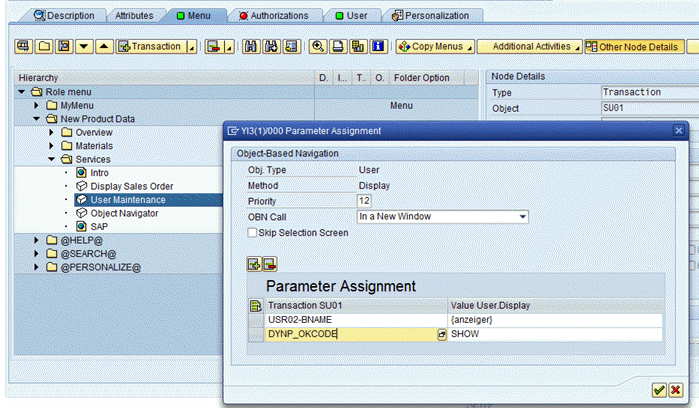Click the third toolbar icon right of folder
699x408 pixels.
65,46
